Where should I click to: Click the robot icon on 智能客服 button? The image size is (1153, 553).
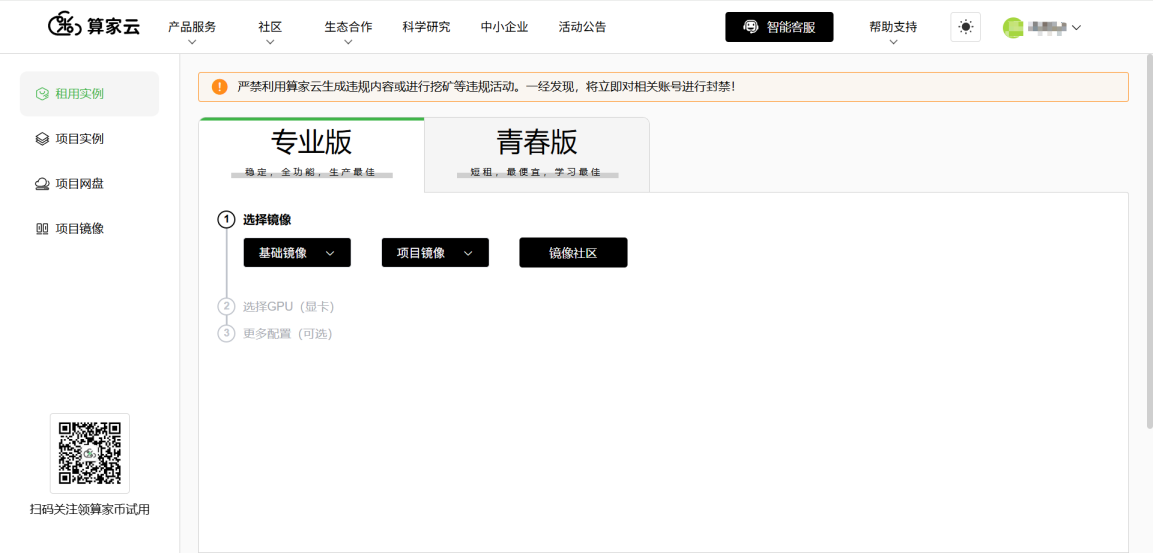(750, 27)
